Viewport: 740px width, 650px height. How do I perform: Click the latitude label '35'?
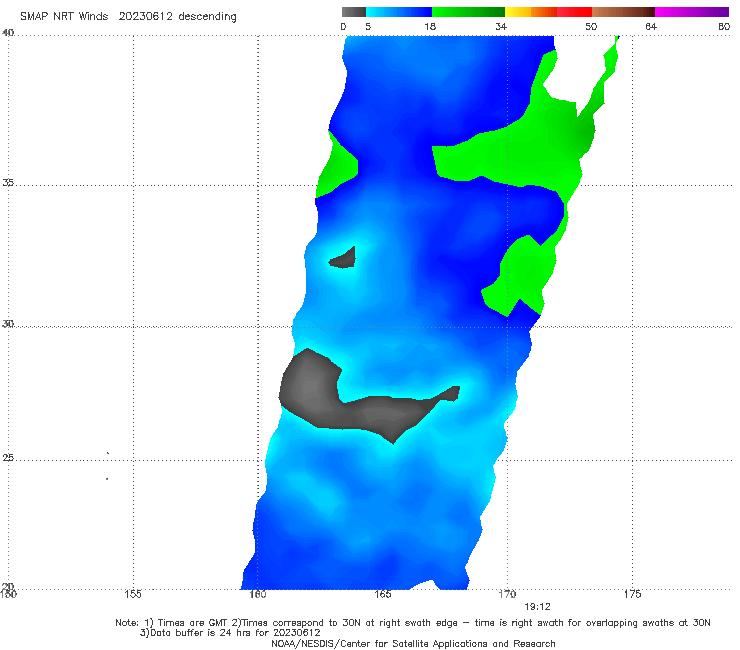[x=8, y=182]
